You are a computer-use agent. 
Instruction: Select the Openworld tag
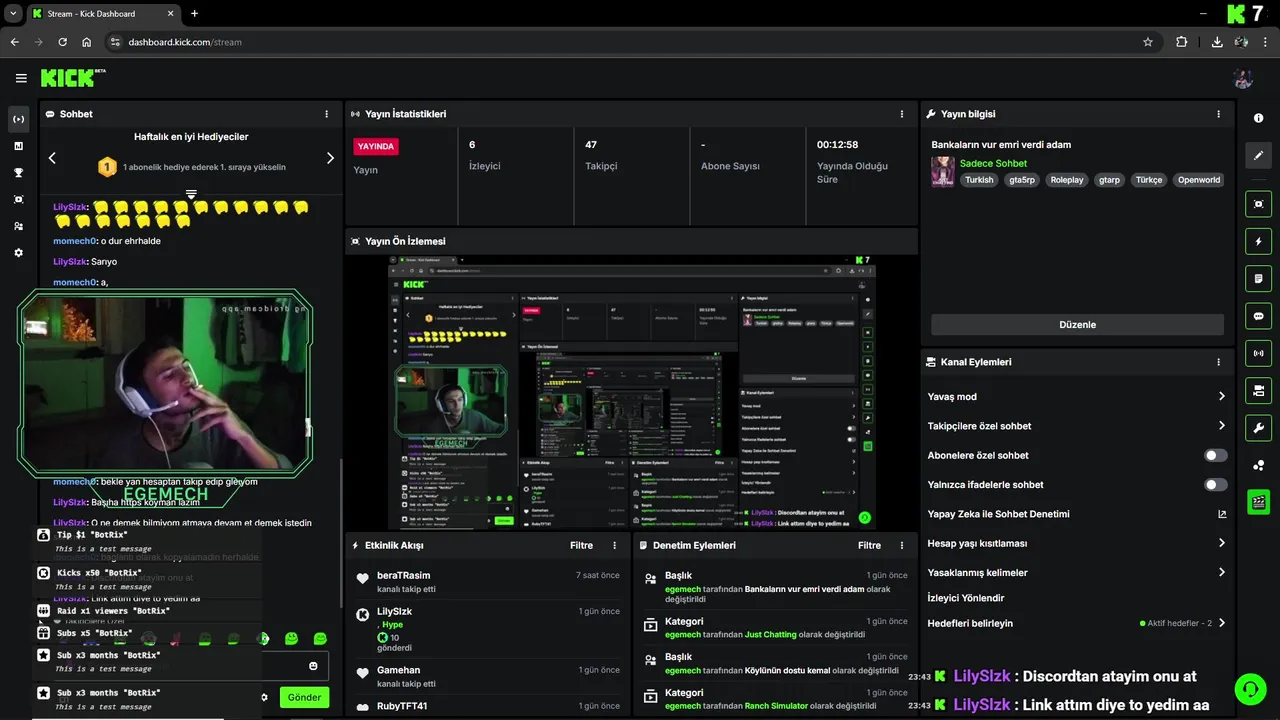(1199, 180)
